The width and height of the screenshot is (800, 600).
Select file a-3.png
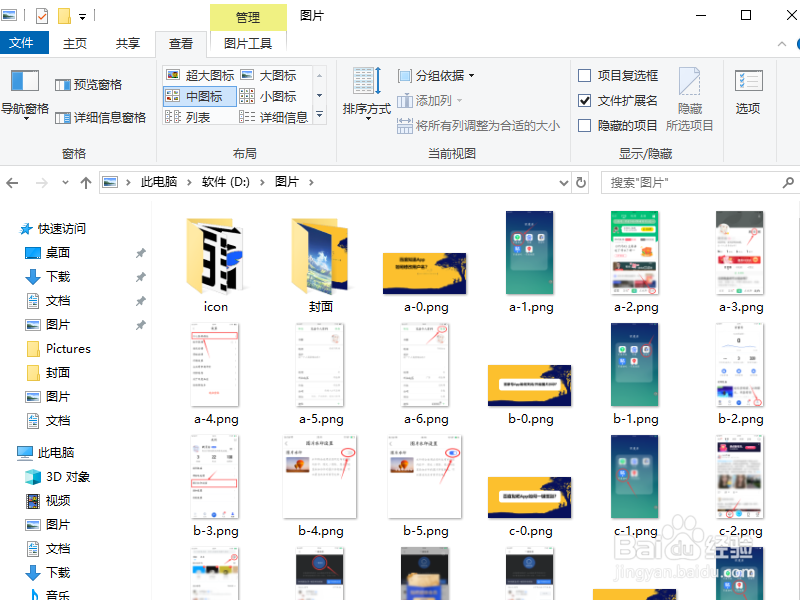click(x=740, y=262)
